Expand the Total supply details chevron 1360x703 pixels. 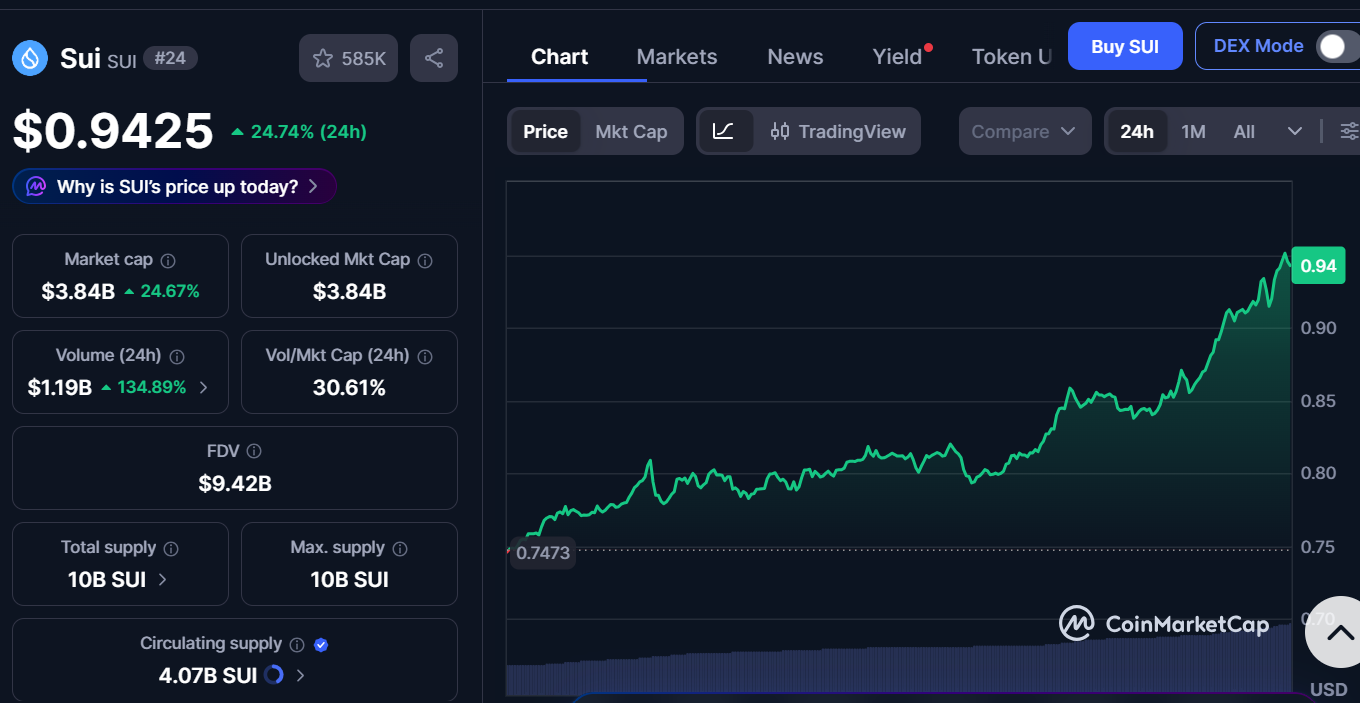(x=163, y=579)
